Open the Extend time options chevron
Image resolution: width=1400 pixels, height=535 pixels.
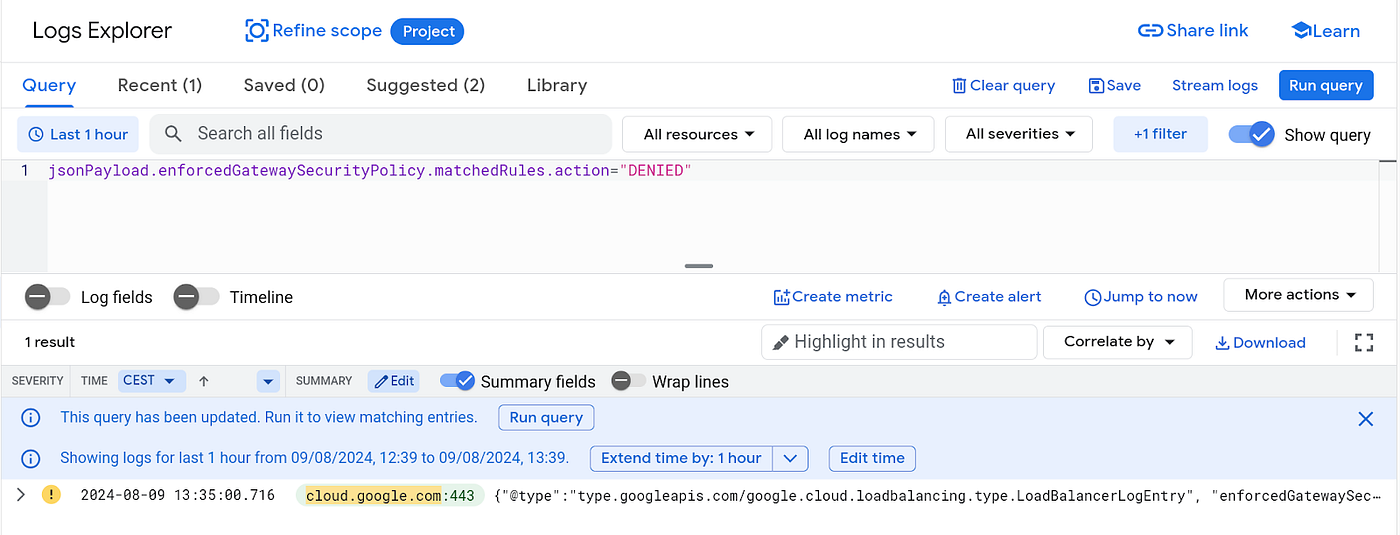790,458
